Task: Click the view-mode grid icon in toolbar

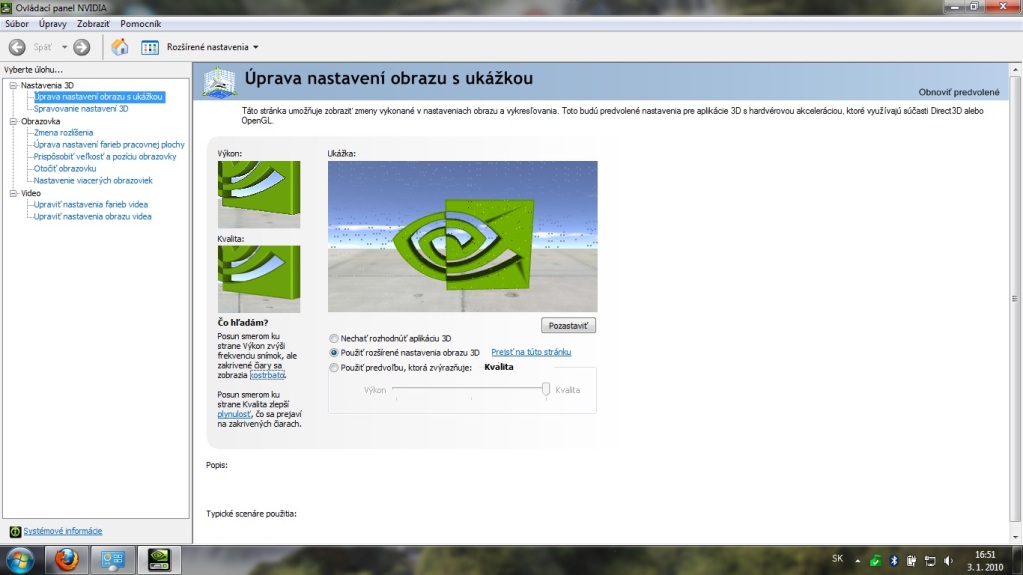Action: (x=150, y=47)
